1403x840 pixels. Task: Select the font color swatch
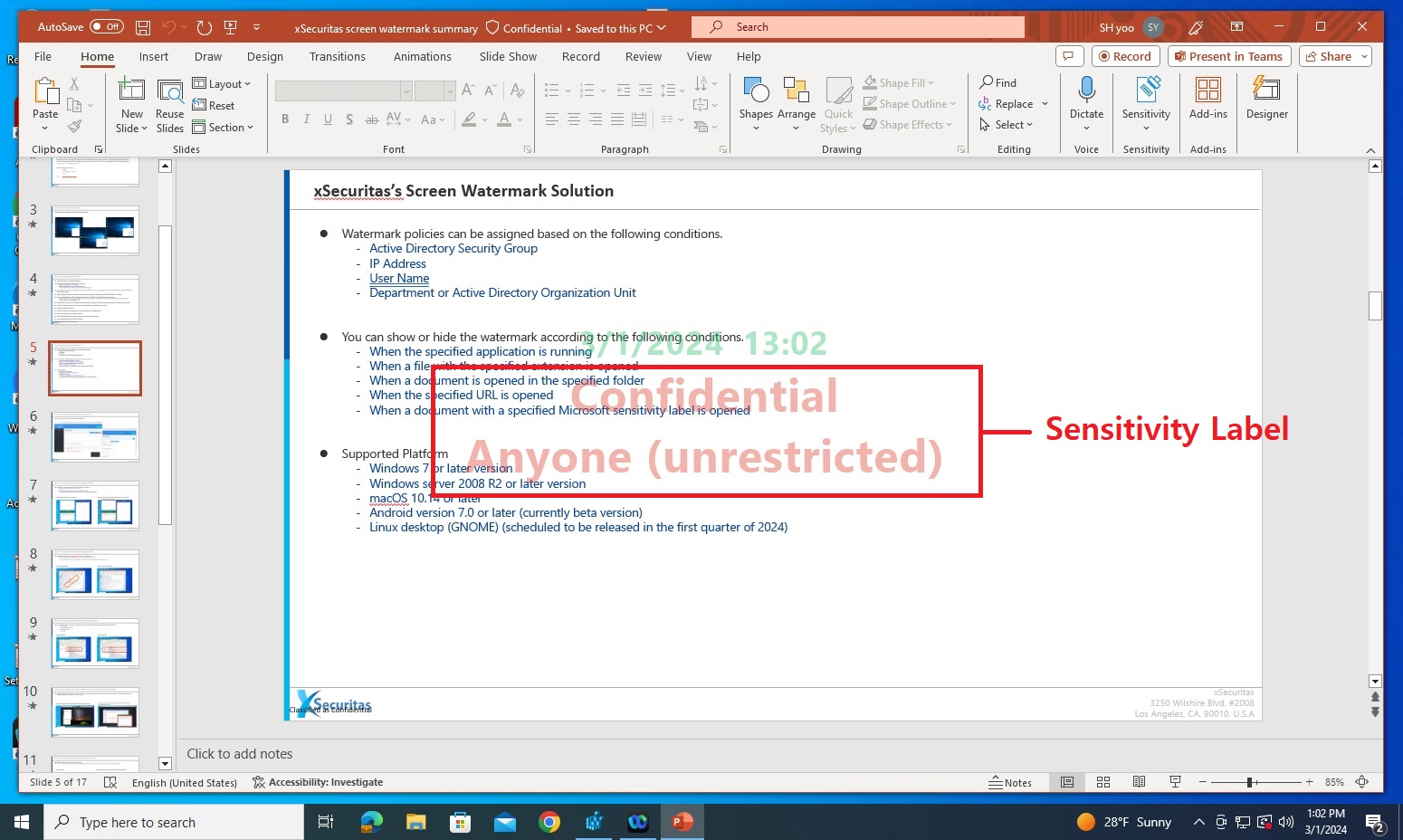(504, 119)
